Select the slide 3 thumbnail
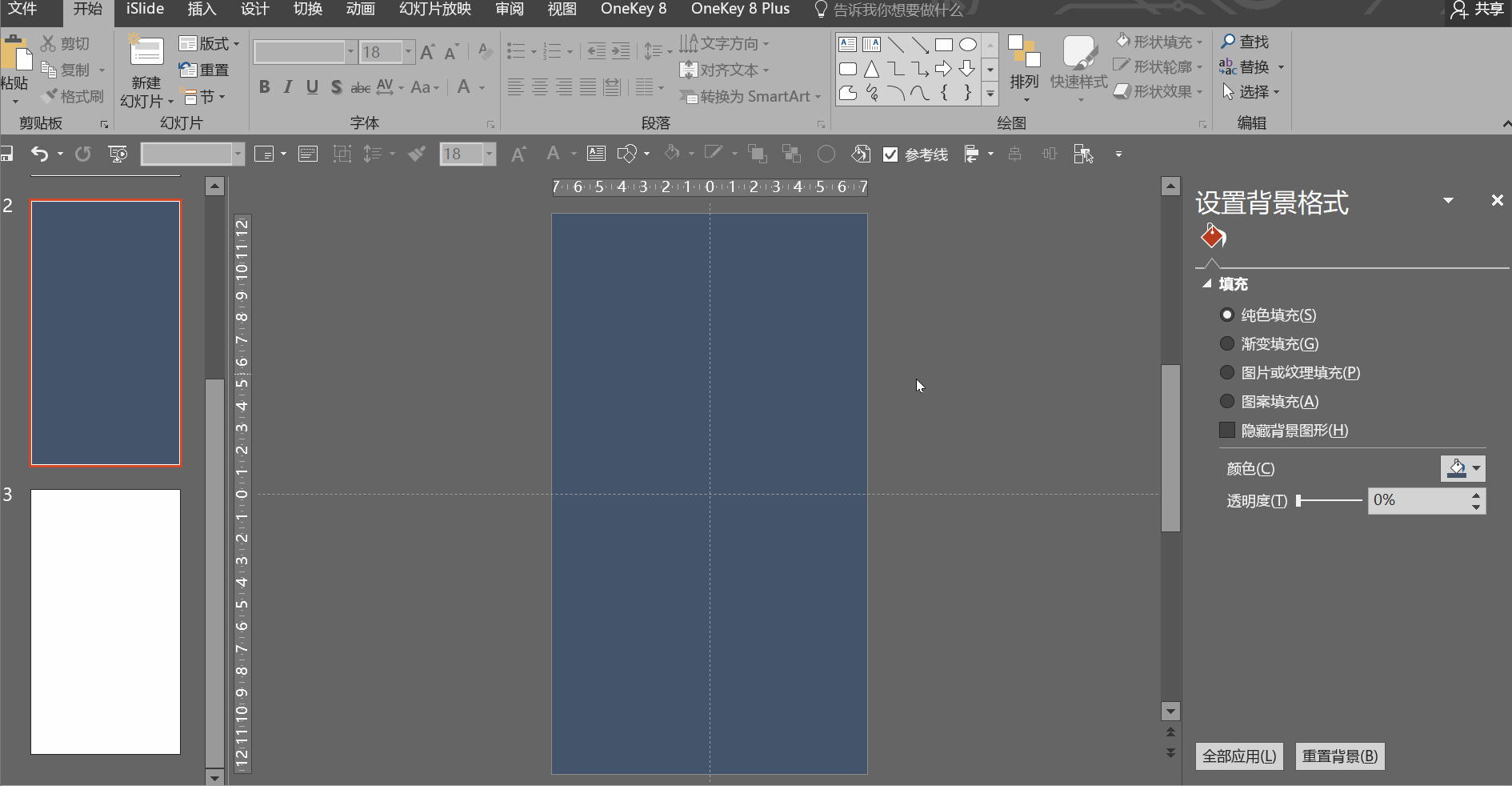The image size is (1512, 786). [x=106, y=622]
